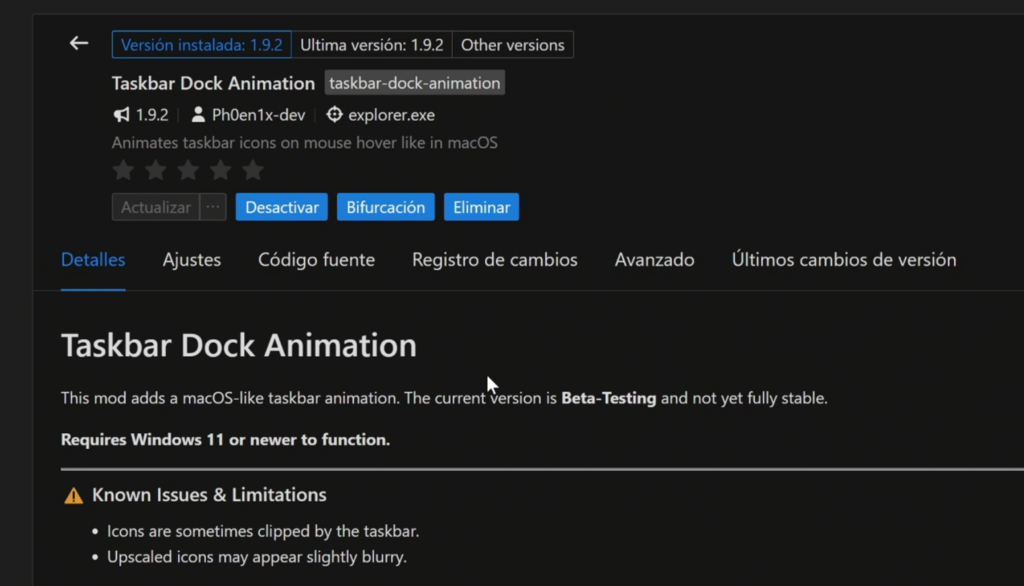Click the explorer.exe process label

[x=391, y=115]
